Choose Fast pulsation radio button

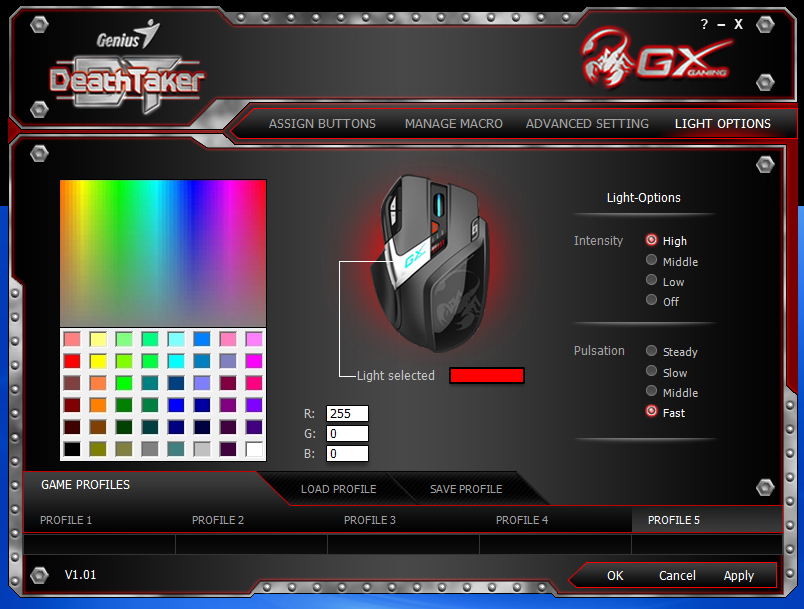(x=652, y=412)
